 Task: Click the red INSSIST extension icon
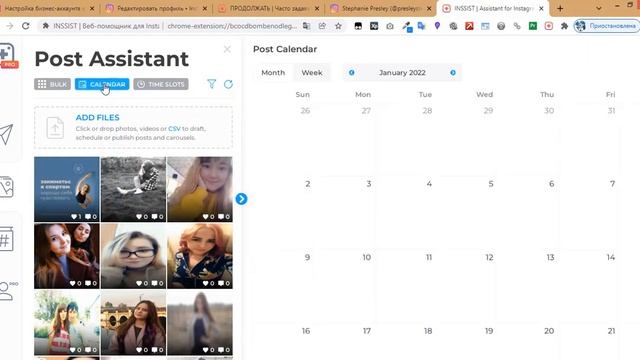pos(549,26)
